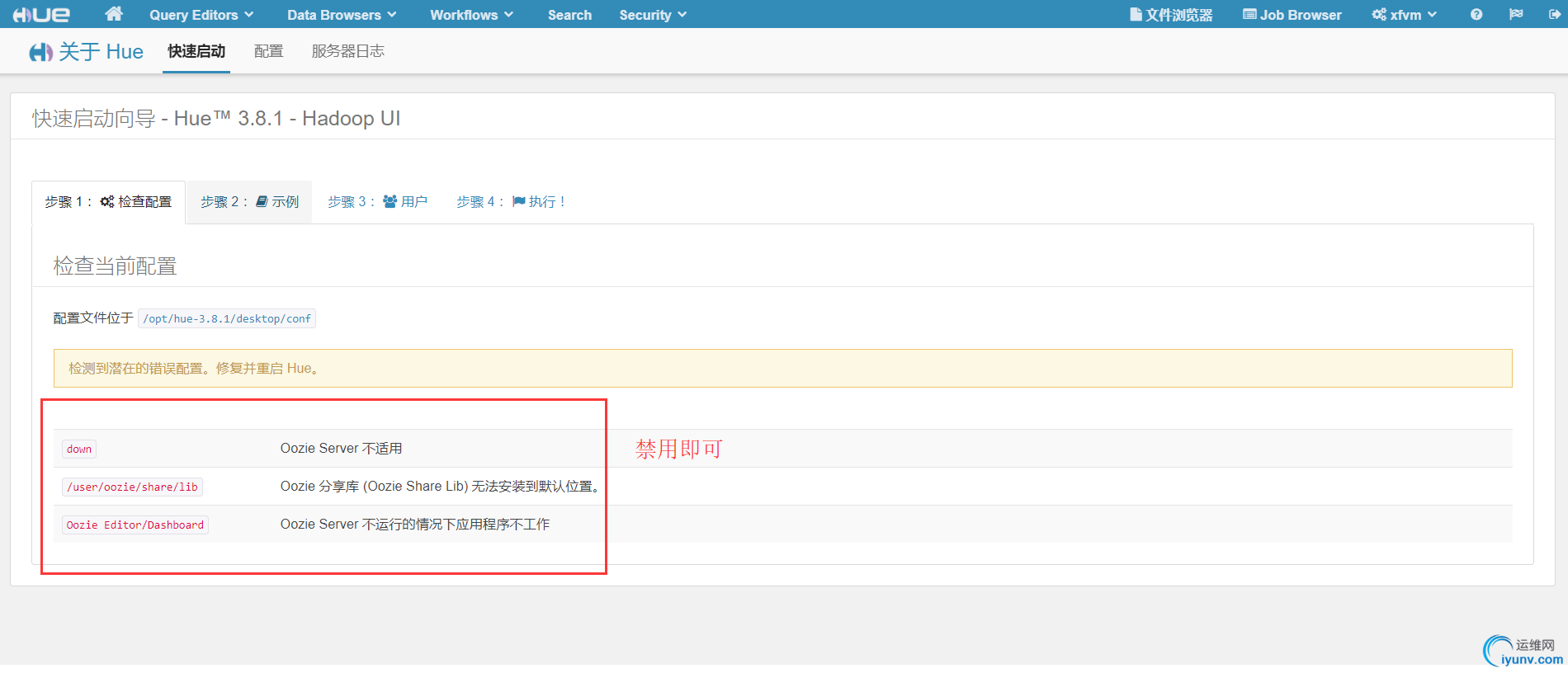This screenshot has width=1568, height=673.
Task: Click the /opt/hue-3.8.1/desktop/conf path
Action: point(227,319)
